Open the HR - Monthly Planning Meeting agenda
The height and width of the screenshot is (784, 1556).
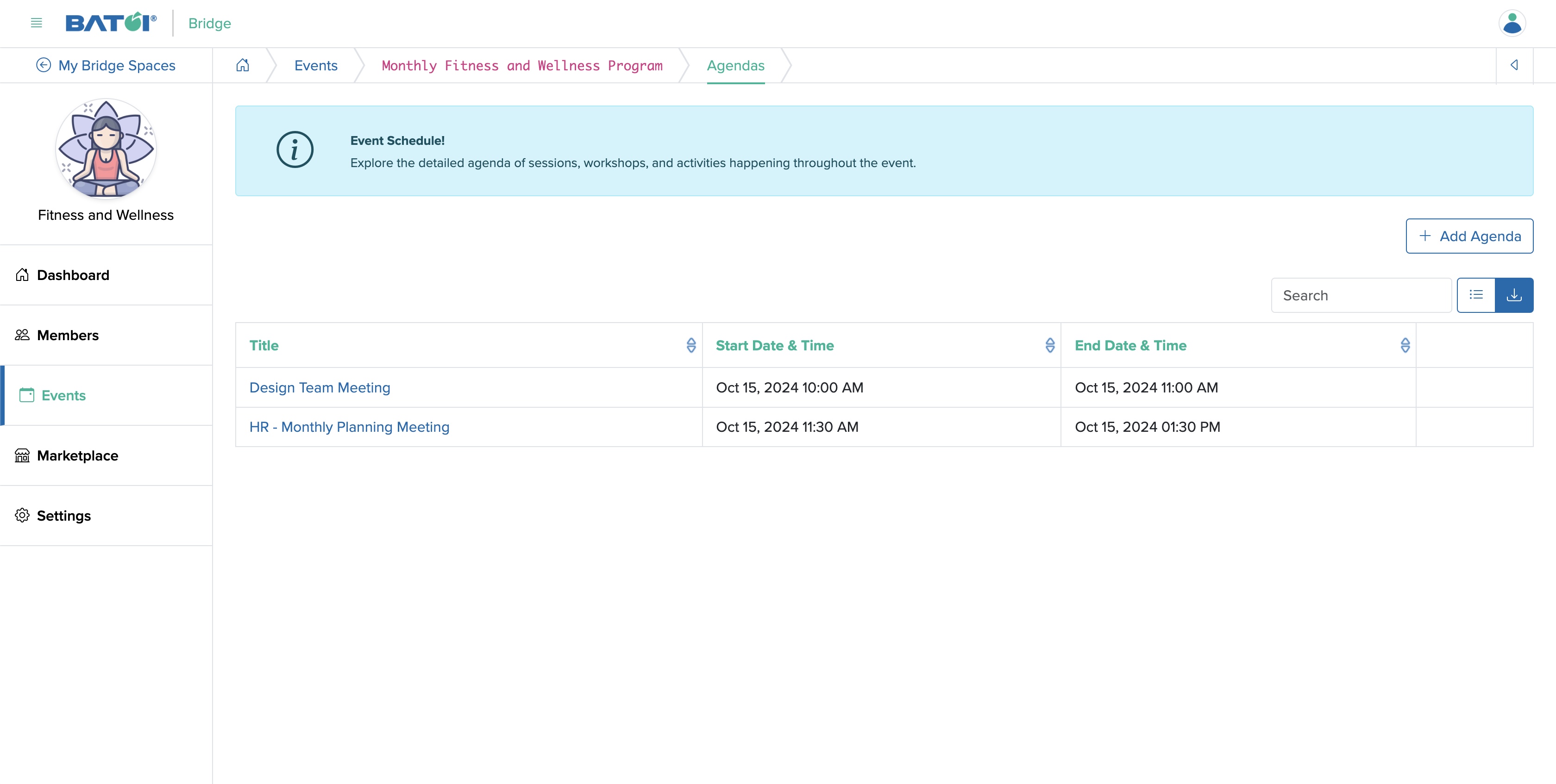(349, 427)
